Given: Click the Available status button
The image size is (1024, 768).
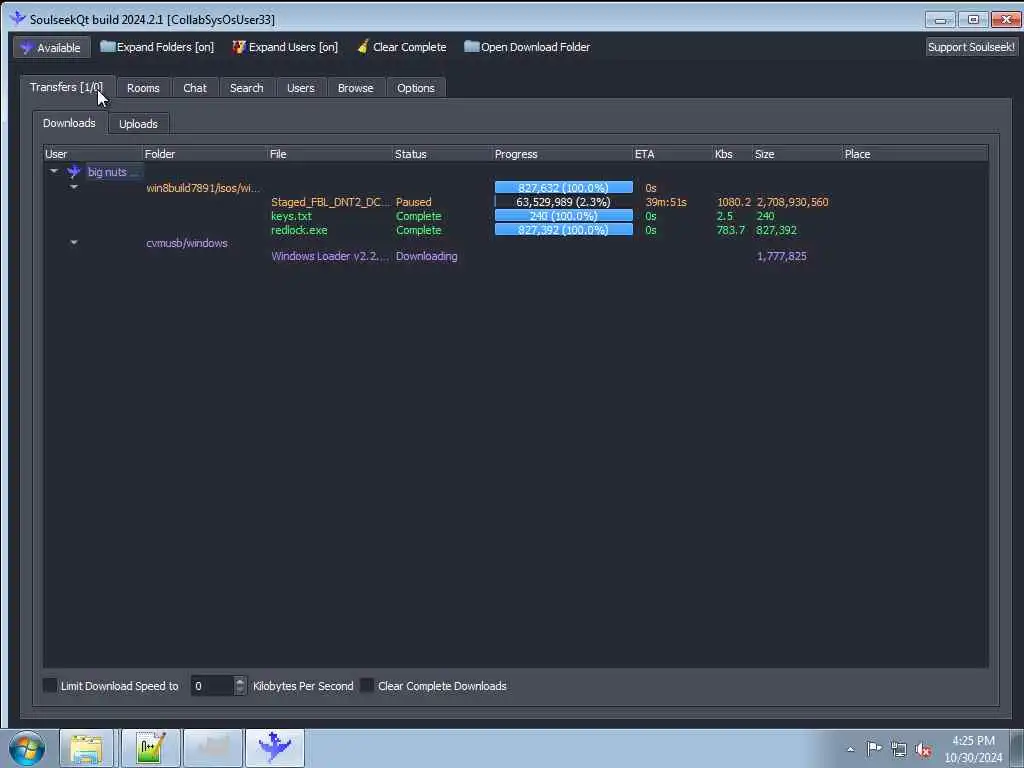Looking at the screenshot, I should 52,47.
